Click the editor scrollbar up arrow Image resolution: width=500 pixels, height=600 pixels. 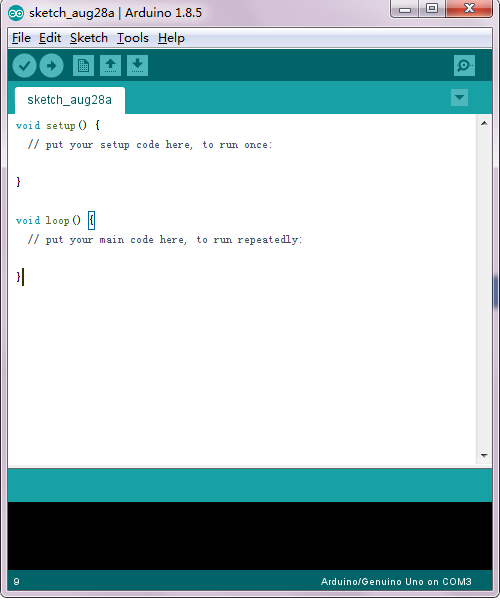484,123
